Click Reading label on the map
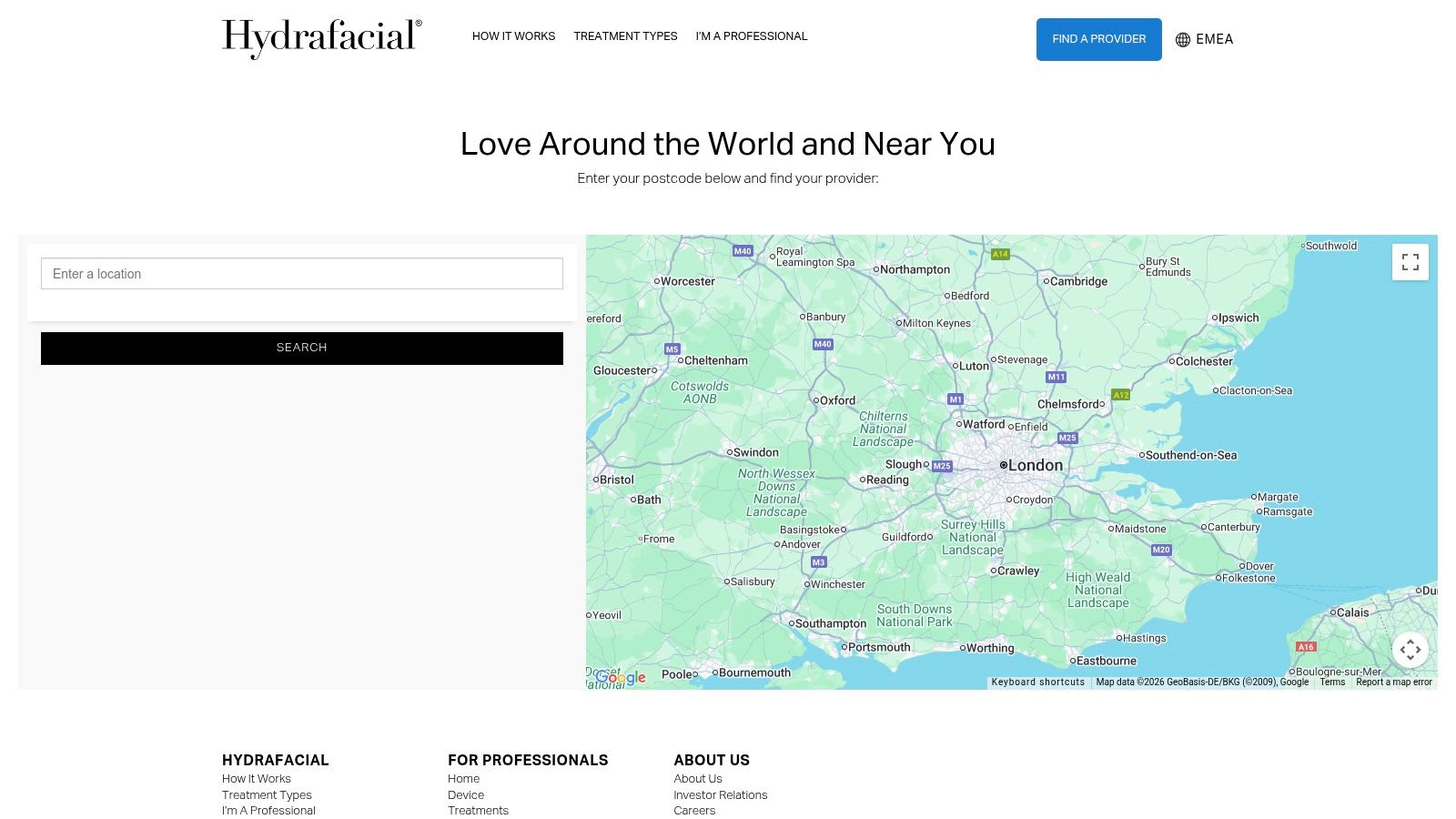1456x819 pixels. pyautogui.click(x=887, y=480)
